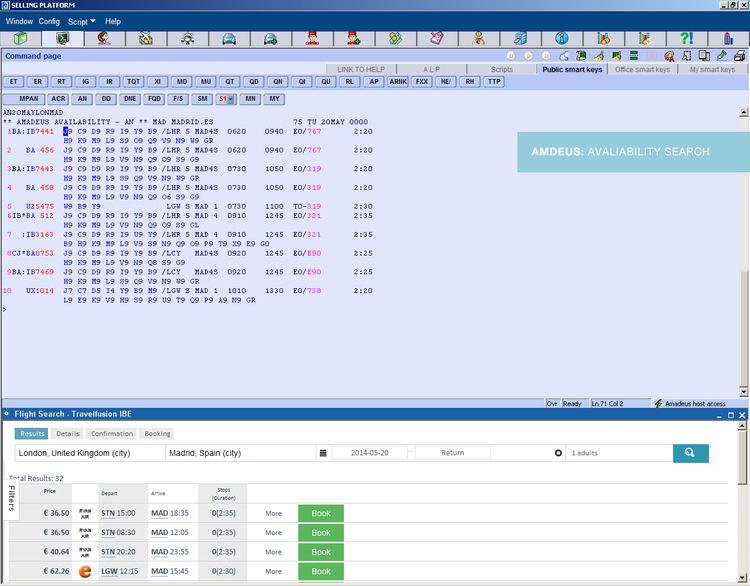750x586 pixels.
Task: Open the hotel bellhop icon
Action: (x=312, y=38)
